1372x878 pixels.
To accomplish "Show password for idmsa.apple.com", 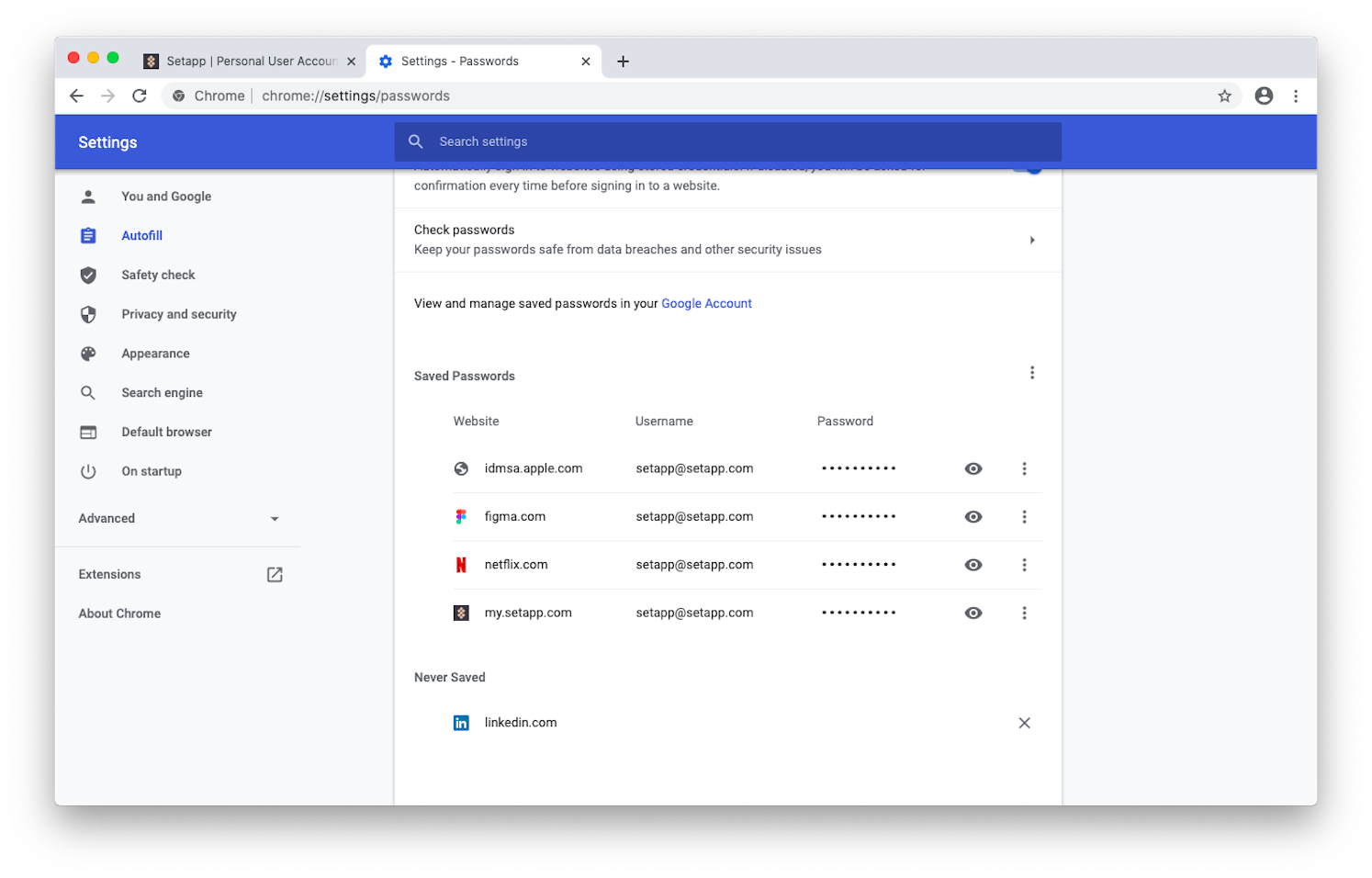I will point(973,468).
